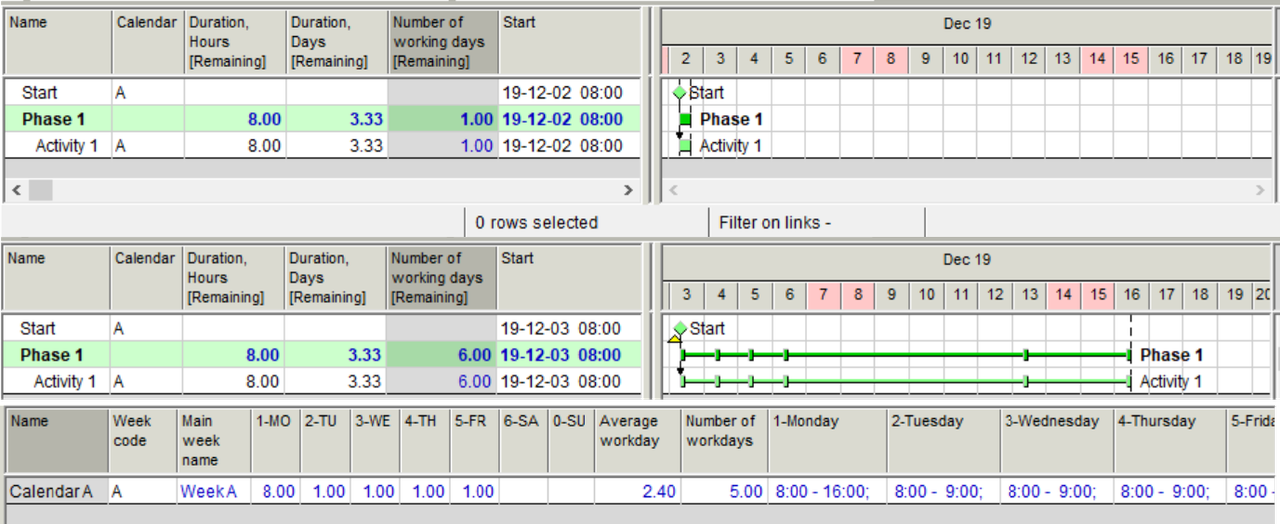Image resolution: width=1280 pixels, height=524 pixels.
Task: Click the long Phase 1 summary bar ending Dec 16
Action: tap(905, 355)
